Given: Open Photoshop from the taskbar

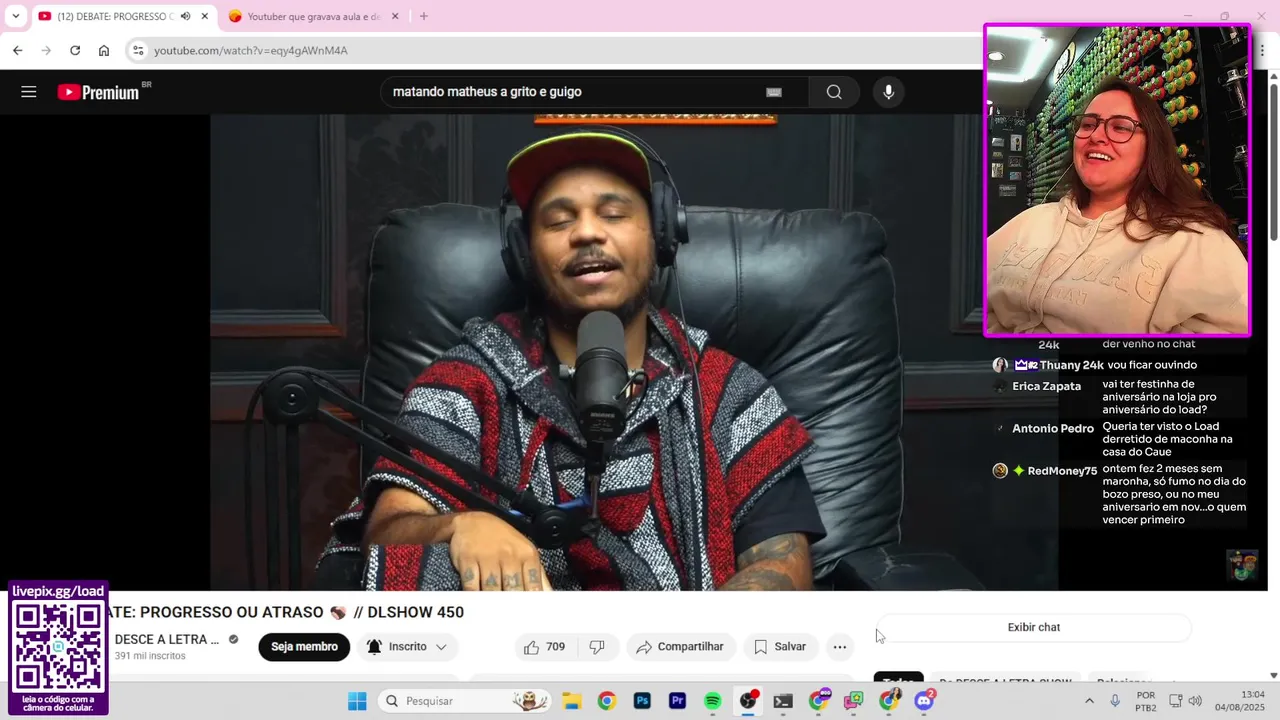Looking at the screenshot, I should pyautogui.click(x=642, y=701).
